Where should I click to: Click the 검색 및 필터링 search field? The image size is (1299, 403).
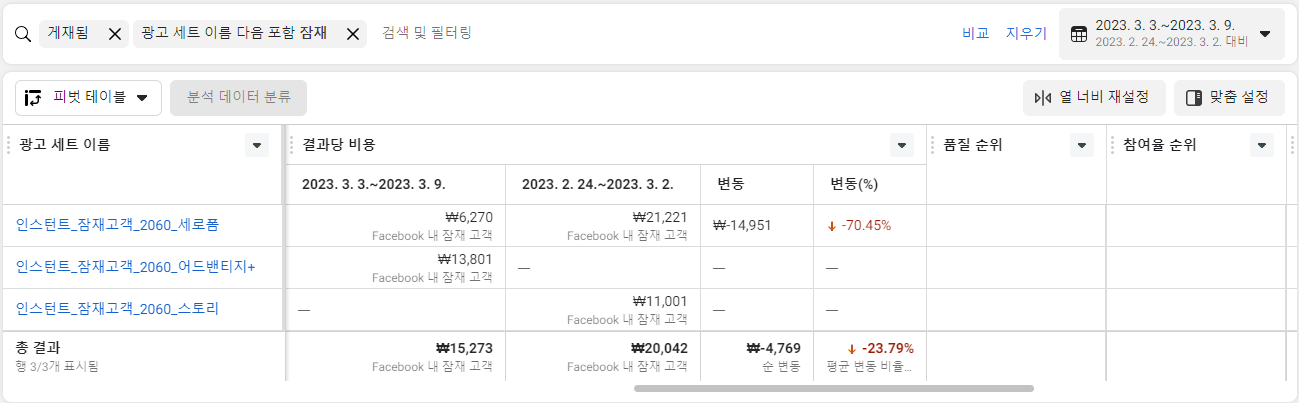coord(661,33)
